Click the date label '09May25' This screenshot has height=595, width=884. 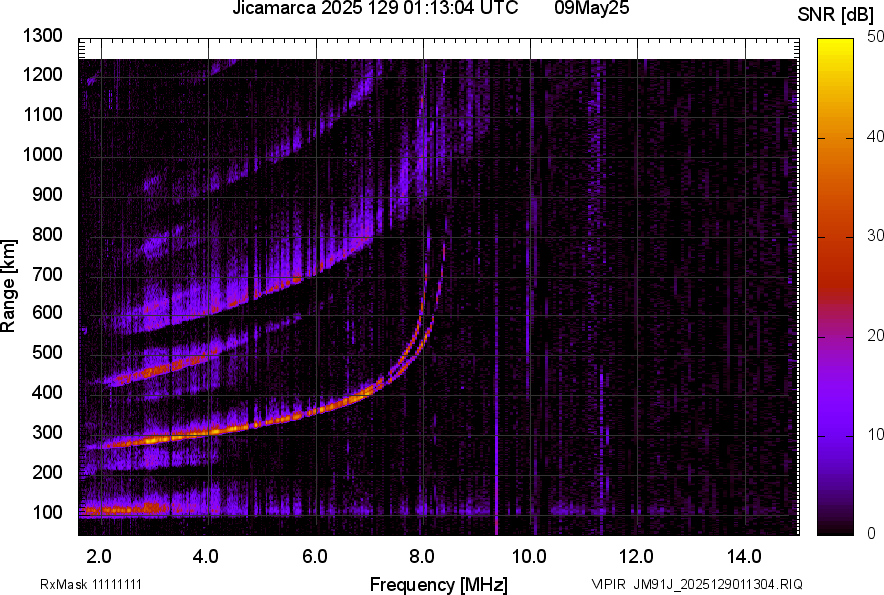coord(592,8)
